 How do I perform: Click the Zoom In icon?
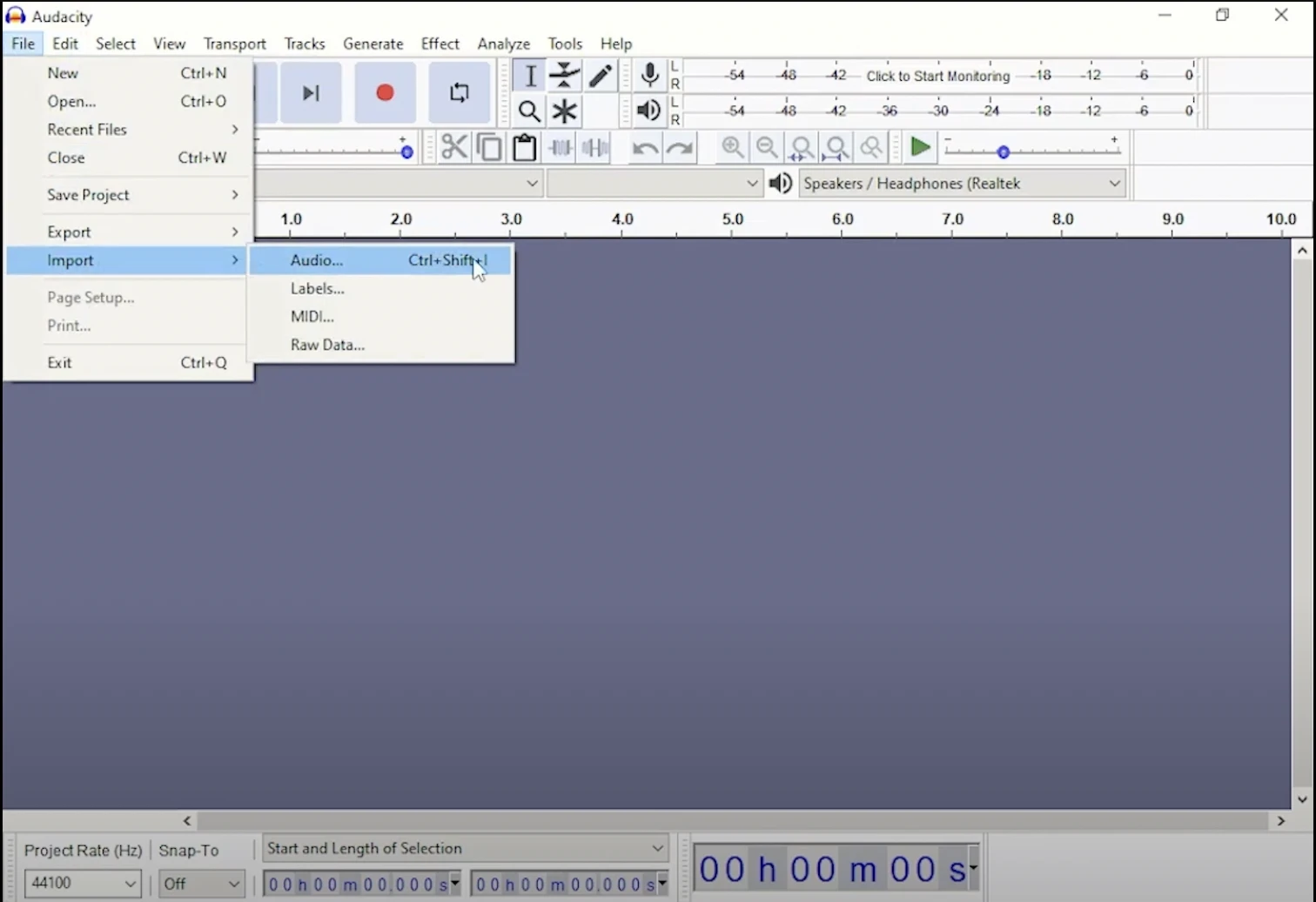(x=732, y=147)
